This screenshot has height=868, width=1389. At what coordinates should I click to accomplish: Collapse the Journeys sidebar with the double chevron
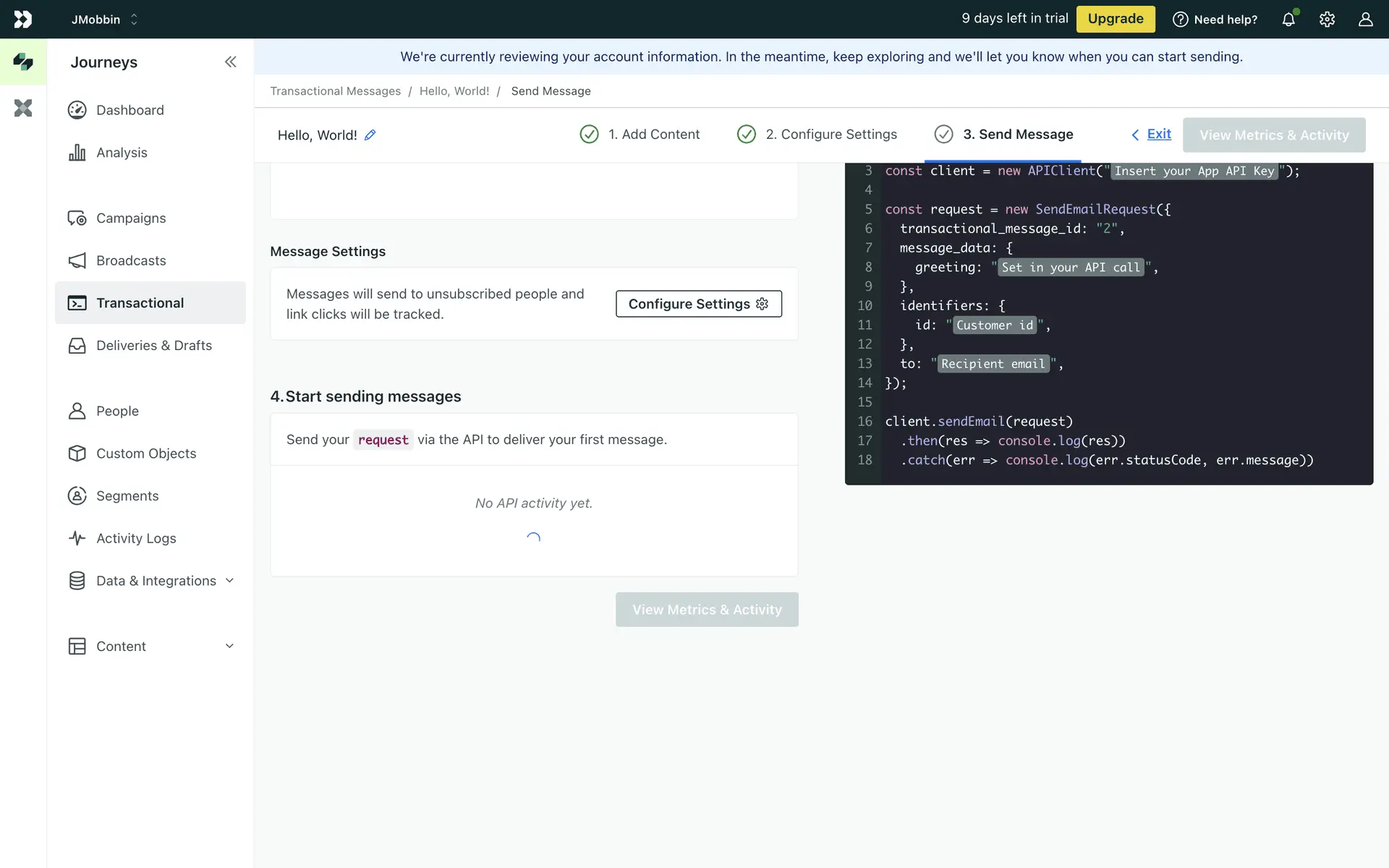230,62
